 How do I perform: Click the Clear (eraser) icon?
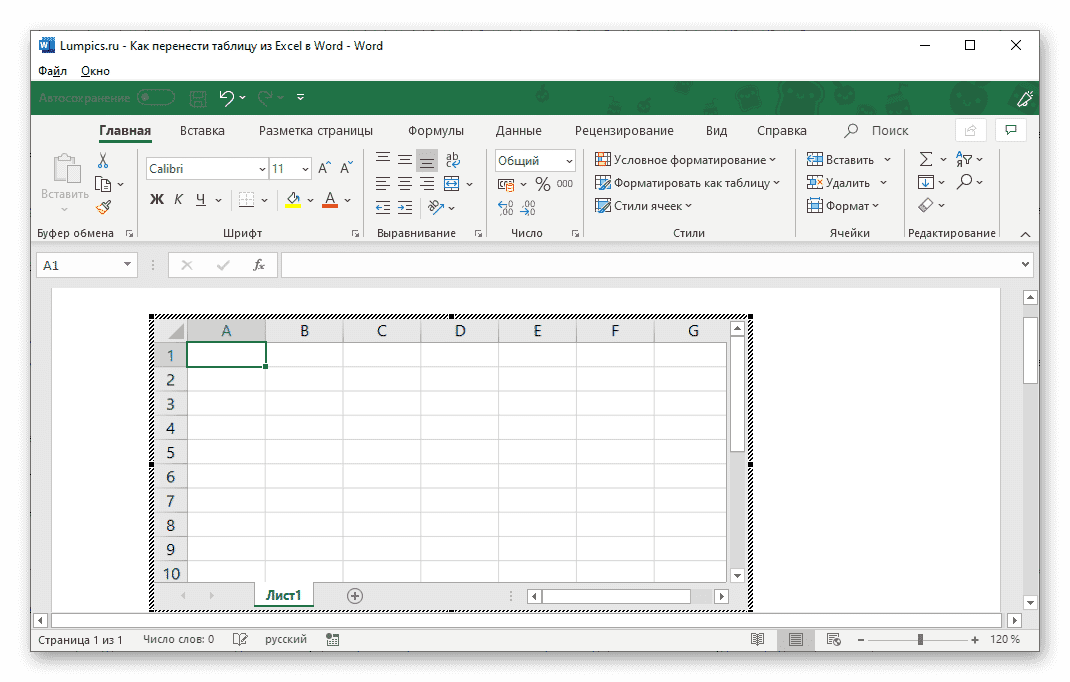925,205
